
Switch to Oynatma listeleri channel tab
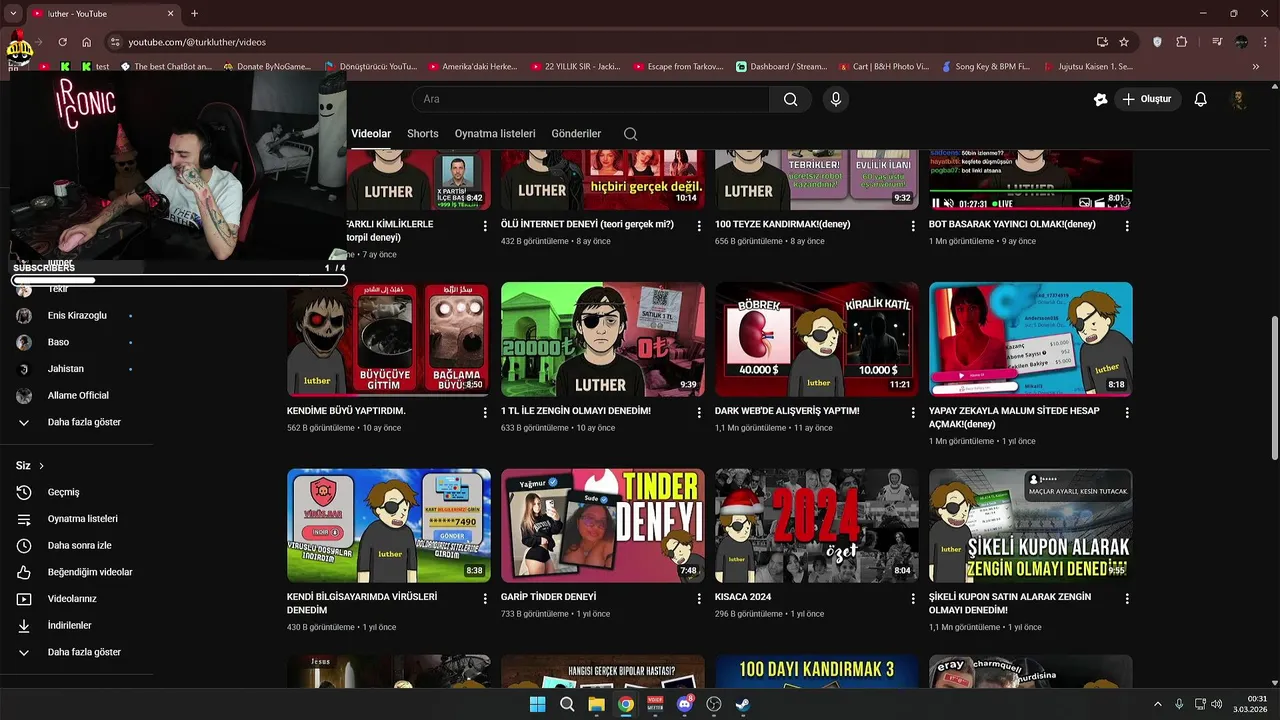point(495,133)
